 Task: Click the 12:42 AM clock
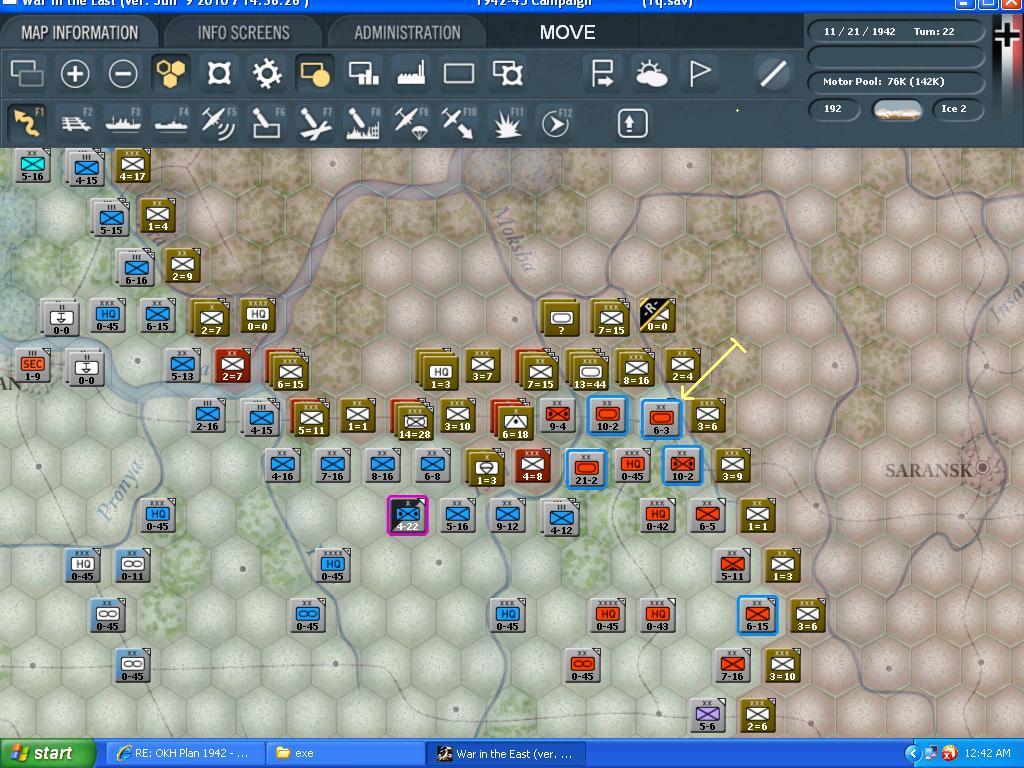987,753
